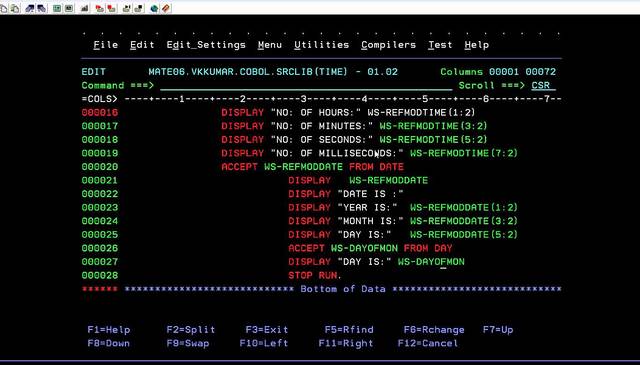
Task: Click WS-REFMODTIME(3:2) on the minutes line
Action: coord(433,126)
